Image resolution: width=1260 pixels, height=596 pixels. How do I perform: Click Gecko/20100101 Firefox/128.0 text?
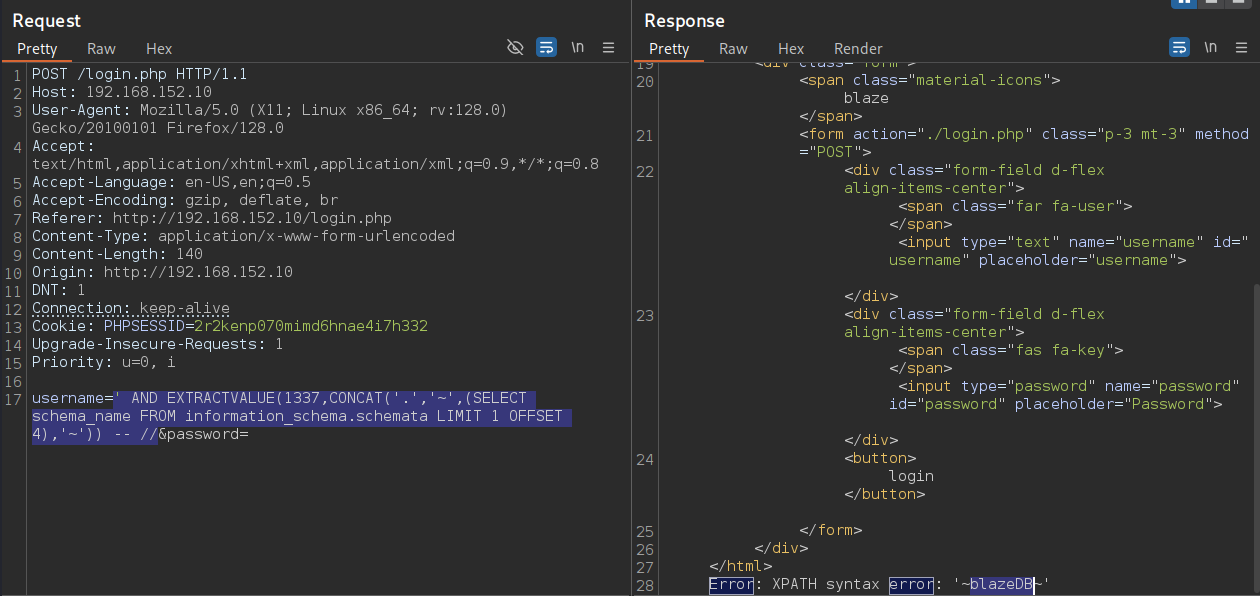coord(157,128)
